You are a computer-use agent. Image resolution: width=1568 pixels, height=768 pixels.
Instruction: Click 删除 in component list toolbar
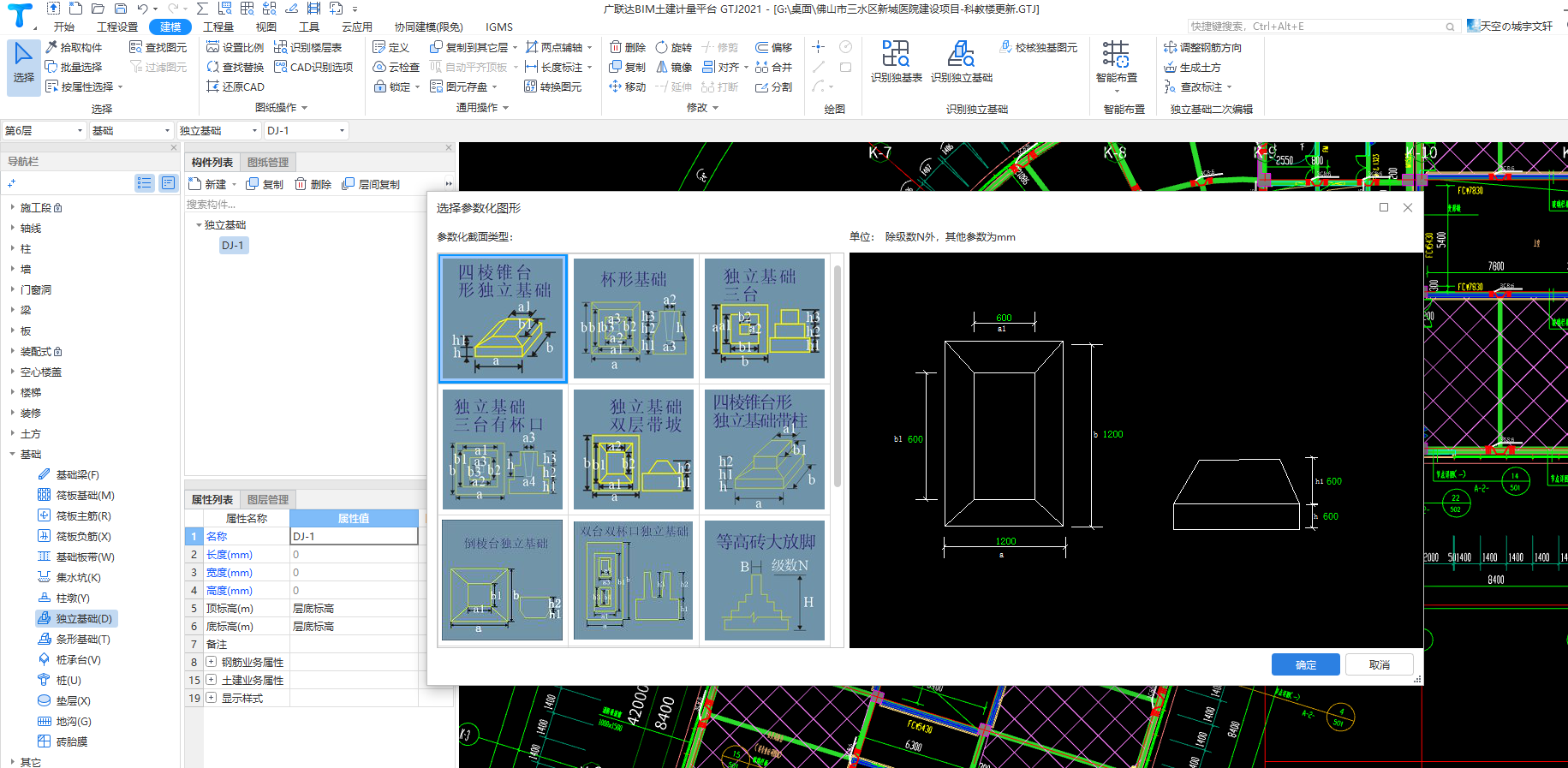pyautogui.click(x=313, y=184)
